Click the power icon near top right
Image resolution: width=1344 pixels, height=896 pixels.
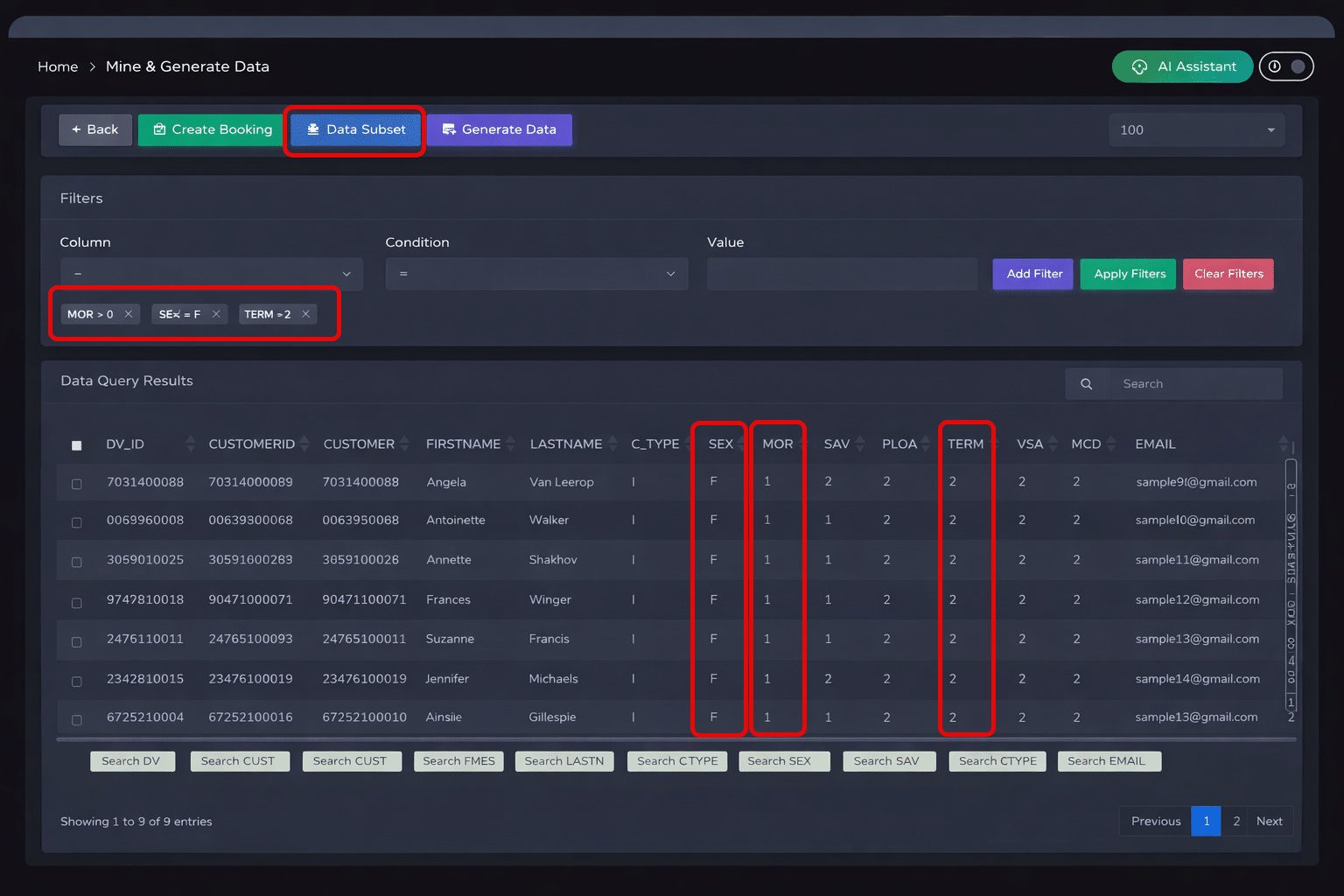(1275, 66)
